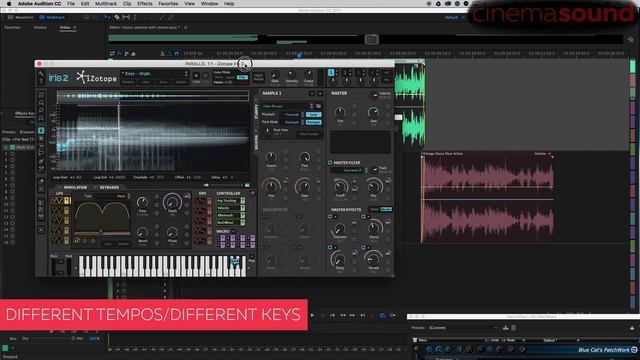Select the Video panel tab

[65, 28]
